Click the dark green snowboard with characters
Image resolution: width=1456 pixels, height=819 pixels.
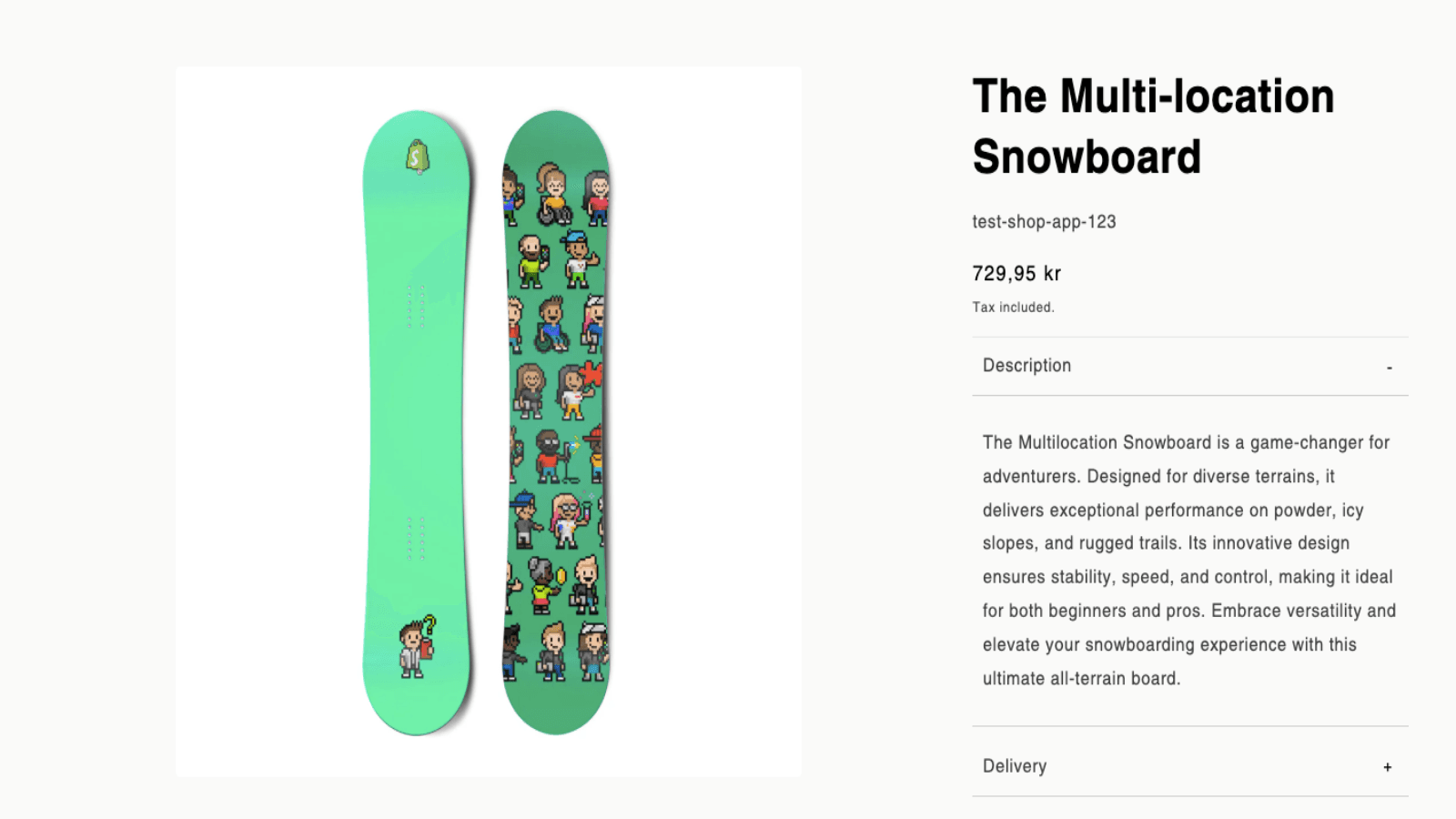tap(556, 422)
